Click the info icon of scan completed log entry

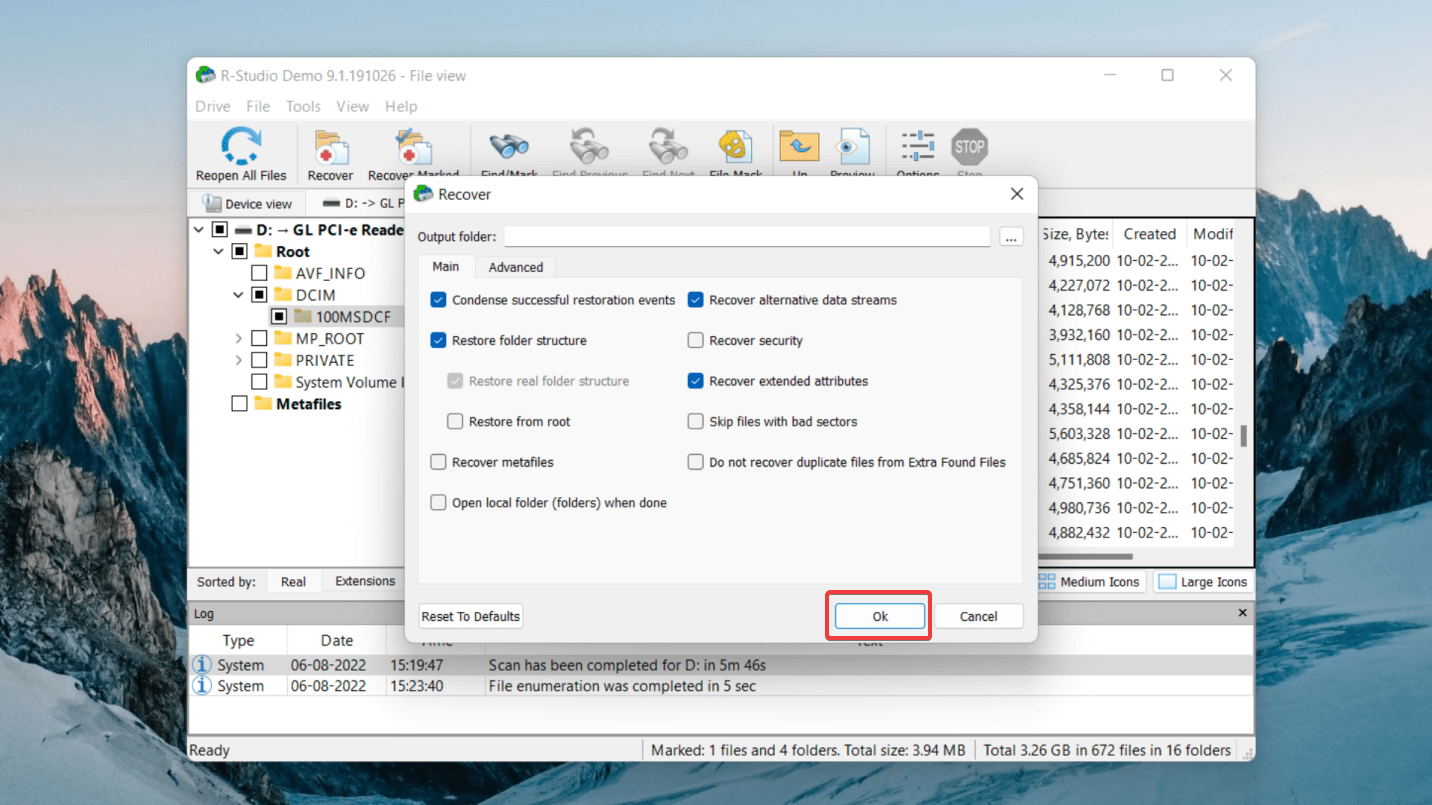202,665
